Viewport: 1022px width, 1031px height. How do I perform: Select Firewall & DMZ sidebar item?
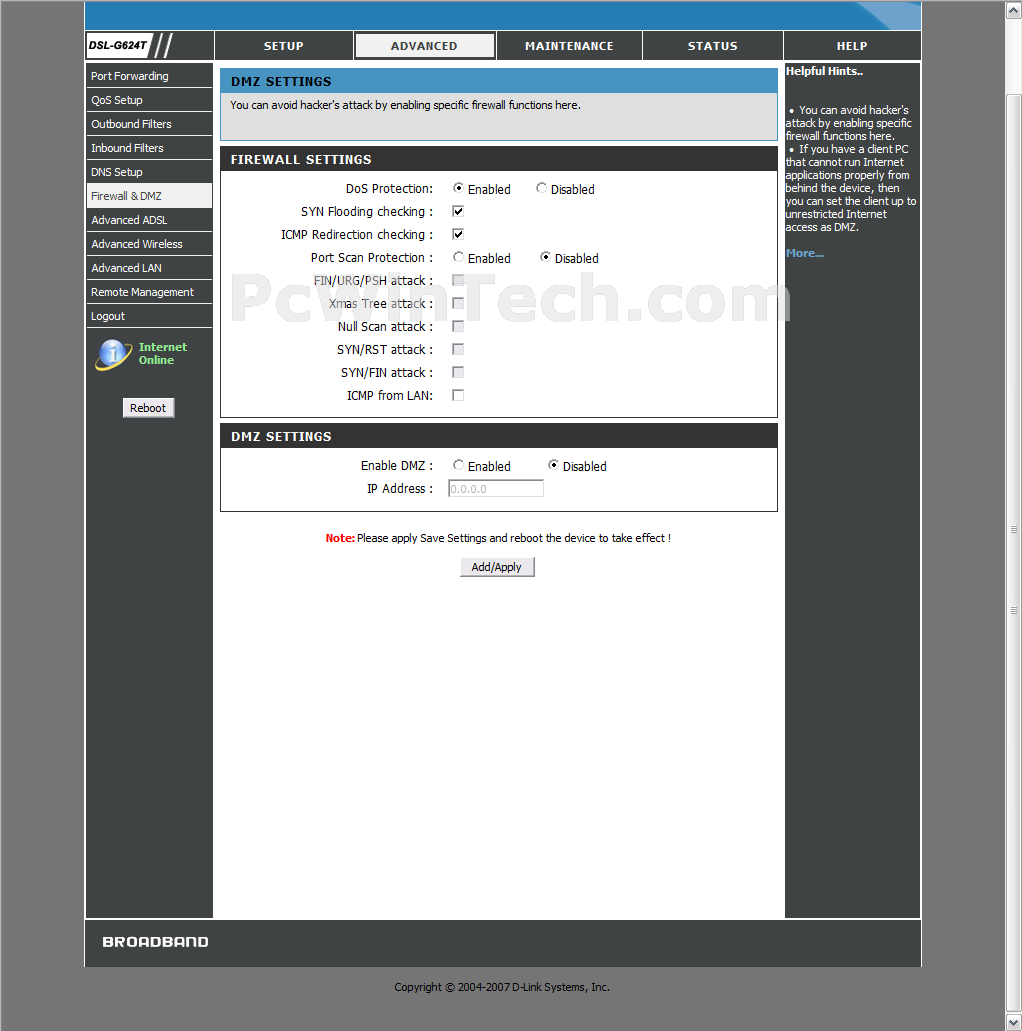[x=149, y=196]
